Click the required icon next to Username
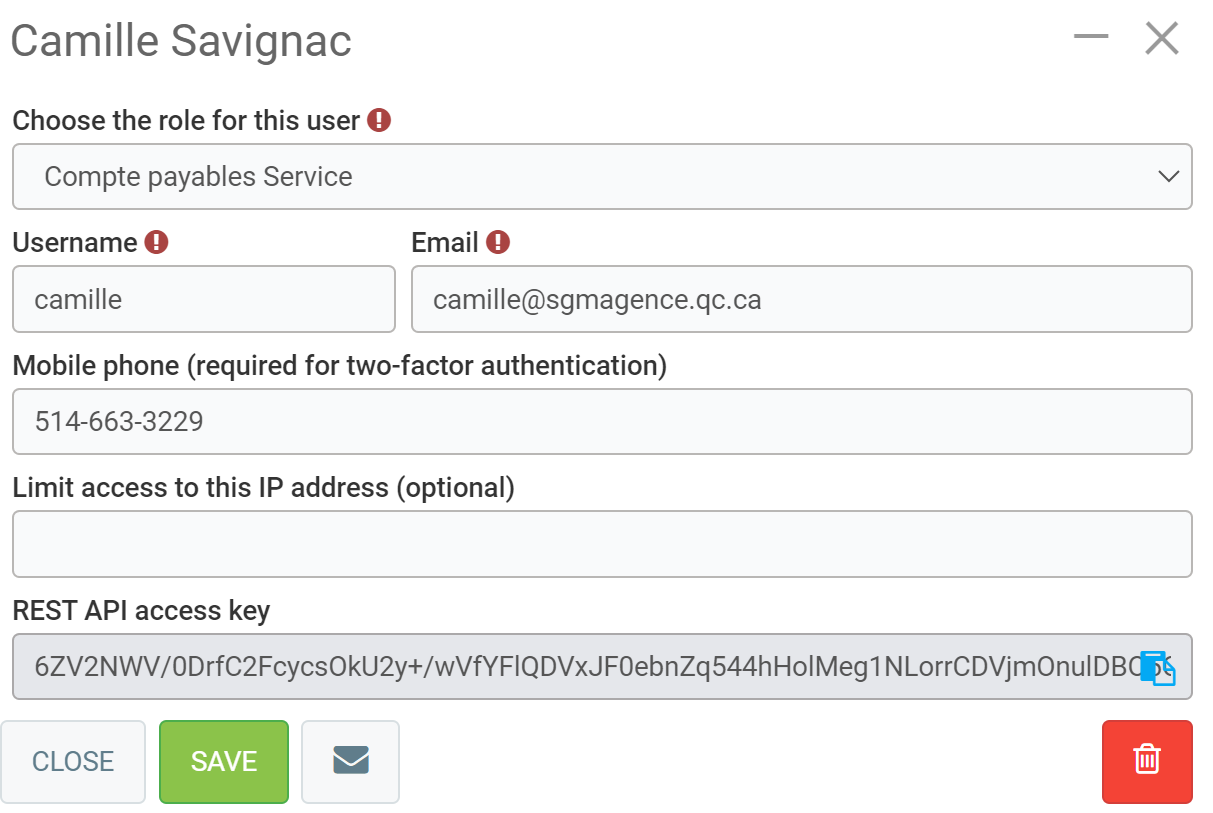This screenshot has width=1213, height=813. (156, 242)
